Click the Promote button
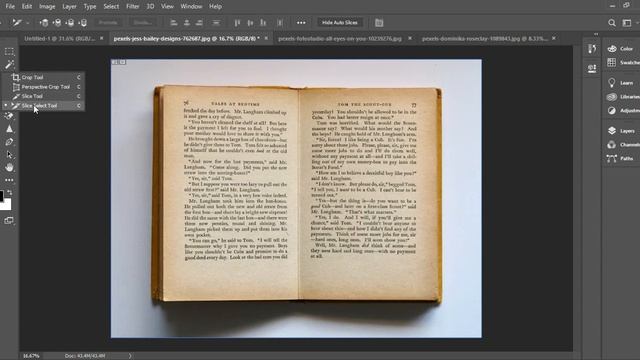 tap(108, 22)
